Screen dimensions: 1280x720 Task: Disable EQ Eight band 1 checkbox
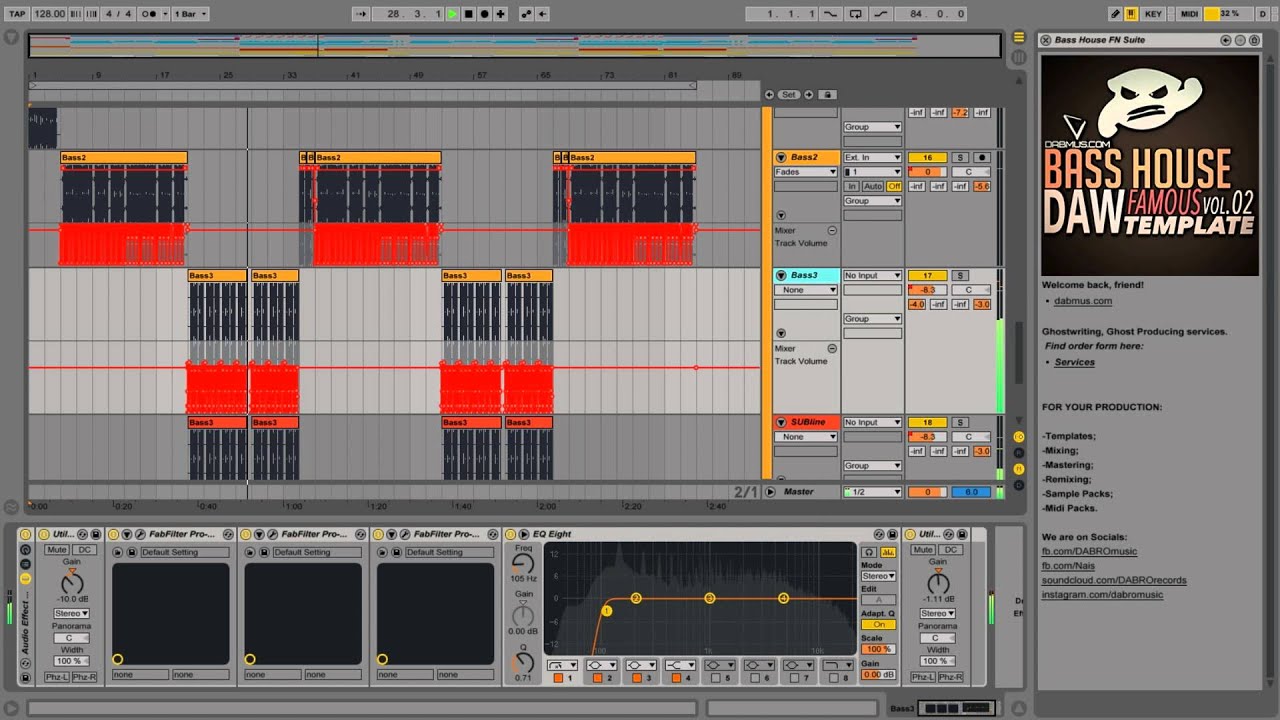(x=558, y=678)
